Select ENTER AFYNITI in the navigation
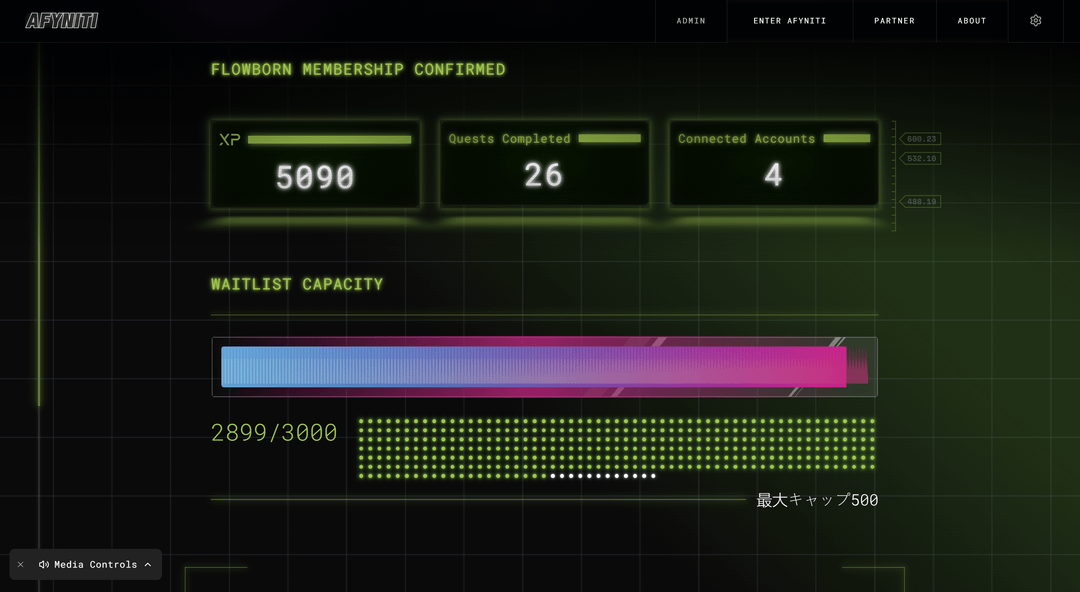 click(x=789, y=21)
